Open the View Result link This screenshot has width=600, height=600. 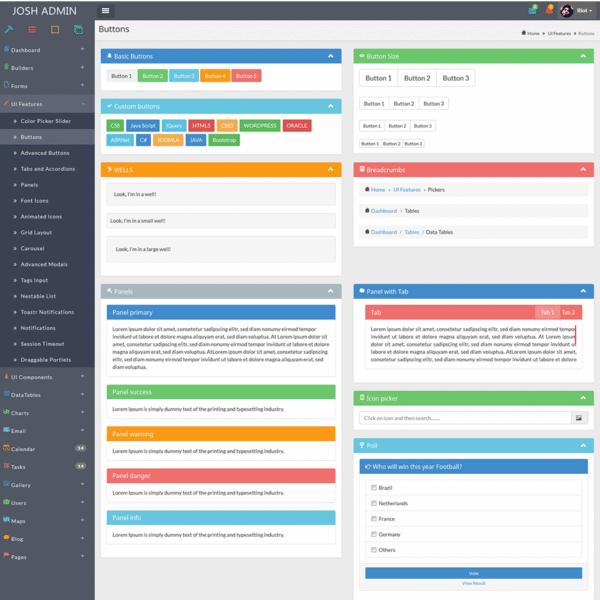pyautogui.click(x=473, y=583)
